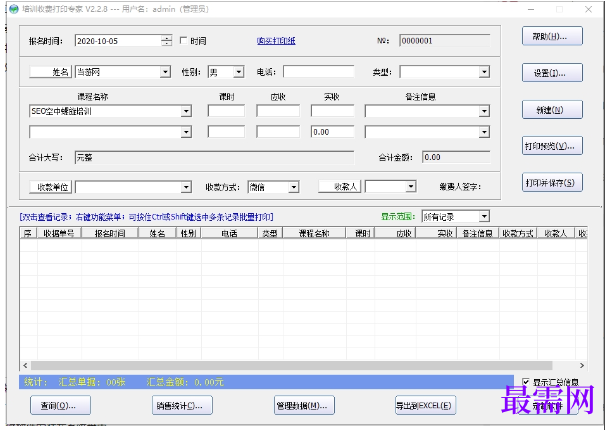Expand the second row course name dropdown

coord(186,132)
